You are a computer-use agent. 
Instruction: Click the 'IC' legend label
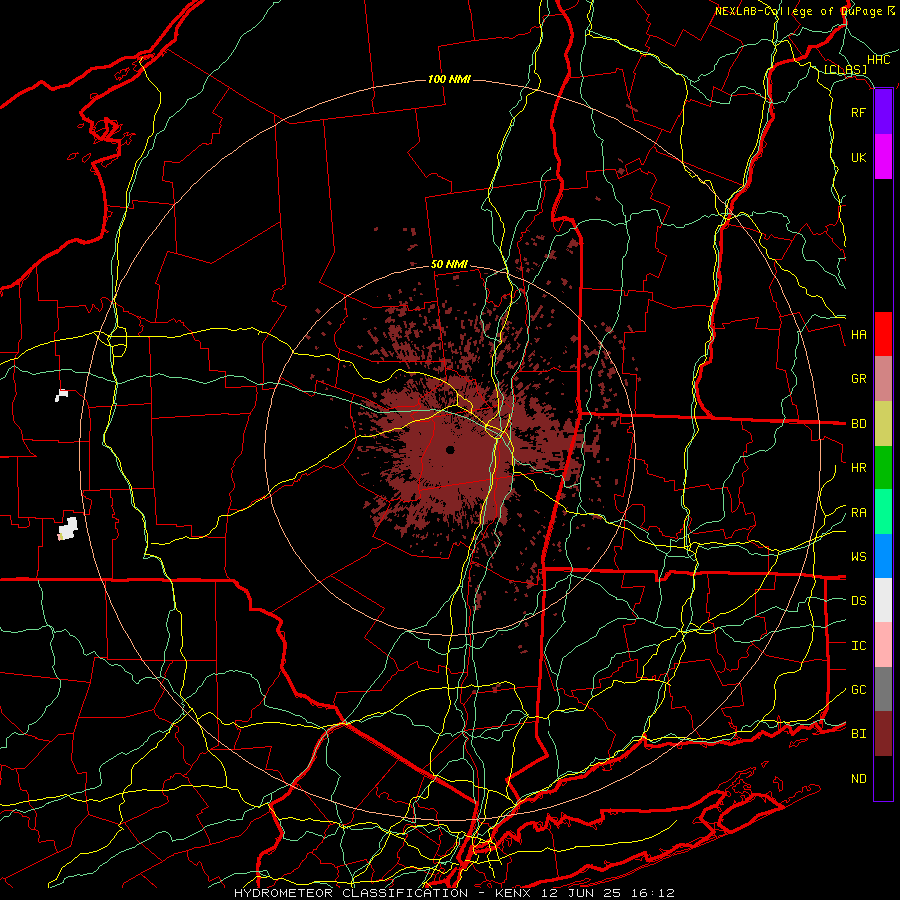click(x=858, y=646)
